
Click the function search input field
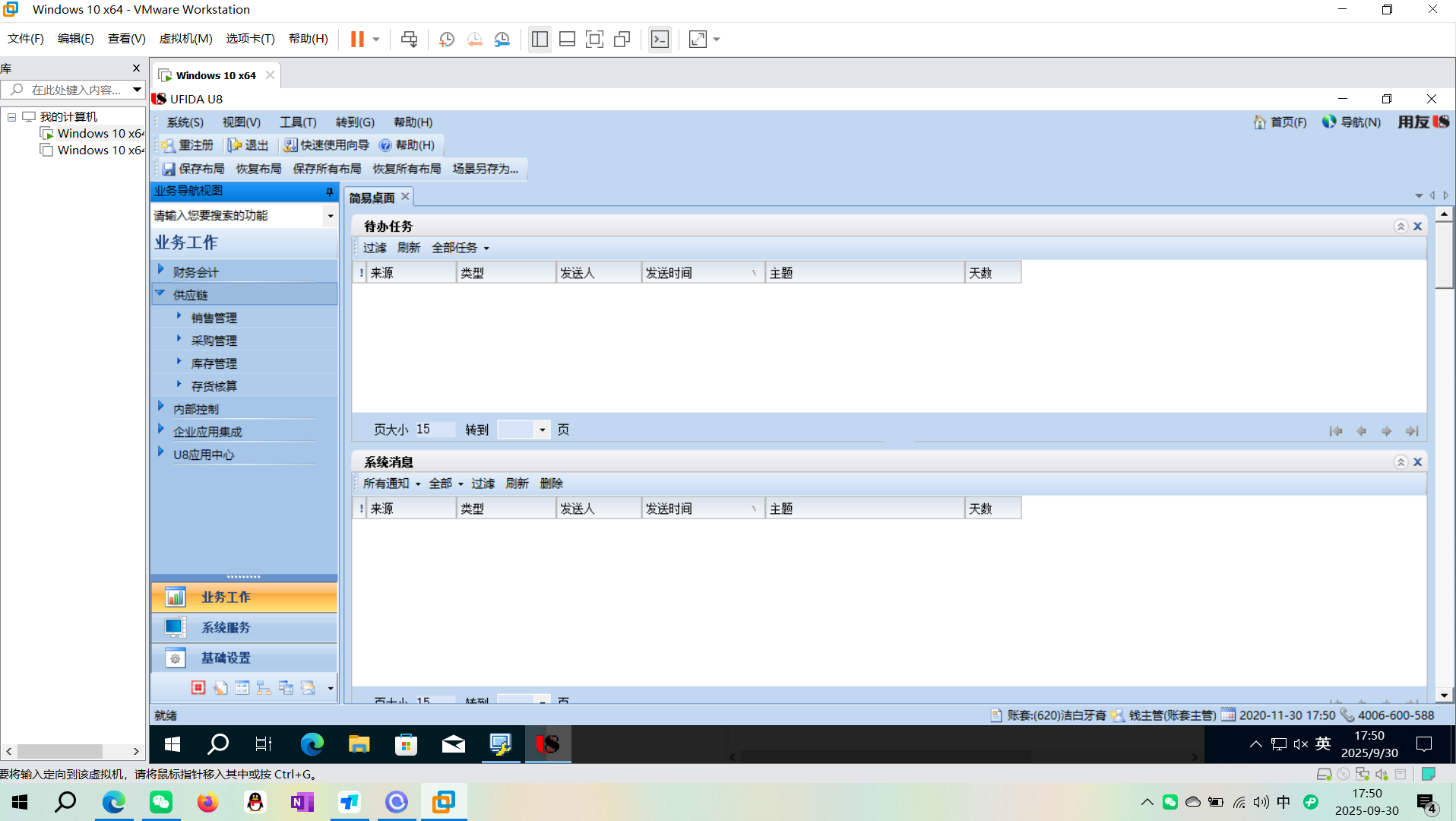(x=238, y=217)
